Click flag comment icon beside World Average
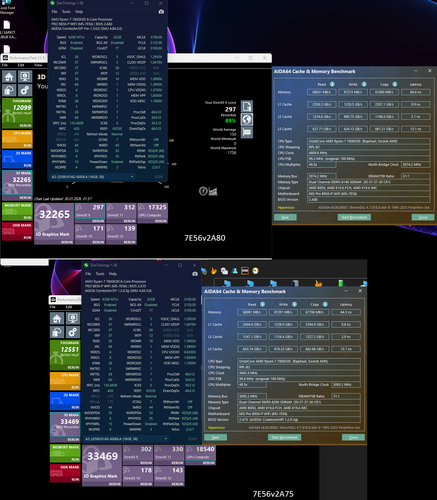 247,132
